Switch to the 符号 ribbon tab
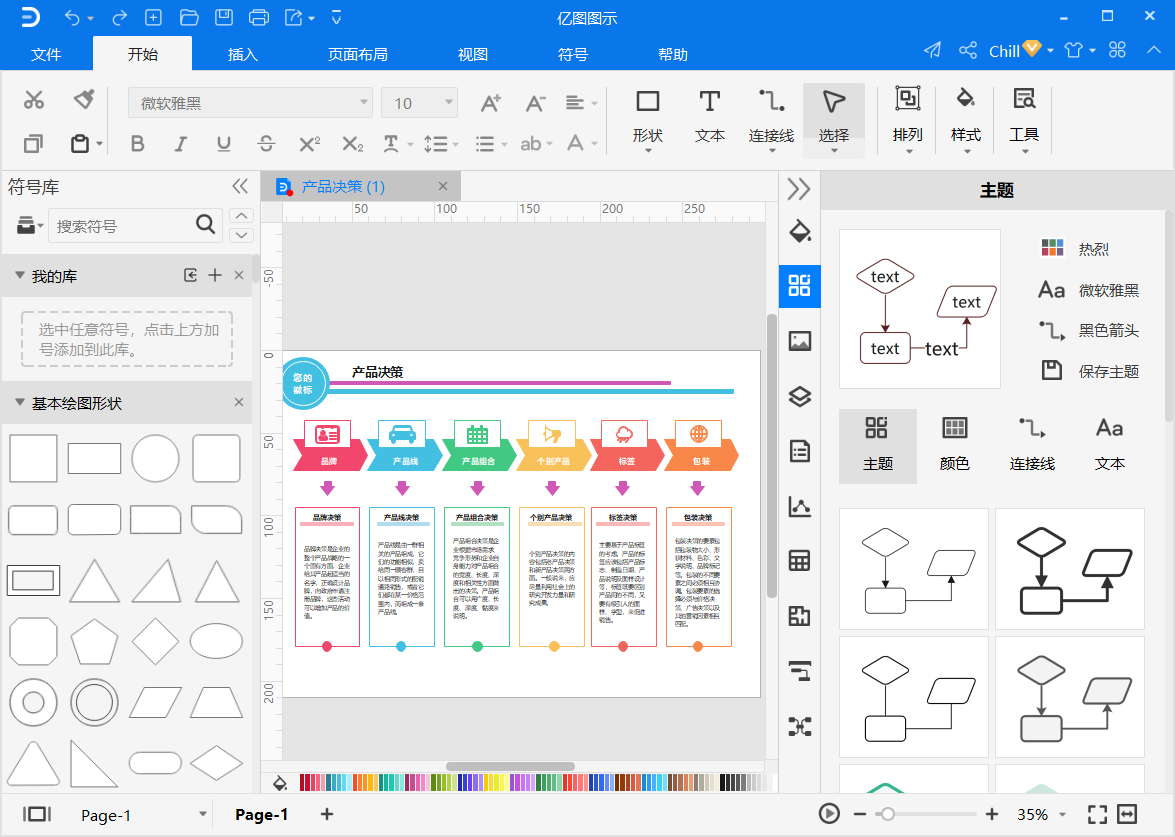Image resolution: width=1175 pixels, height=837 pixels. coord(573,54)
